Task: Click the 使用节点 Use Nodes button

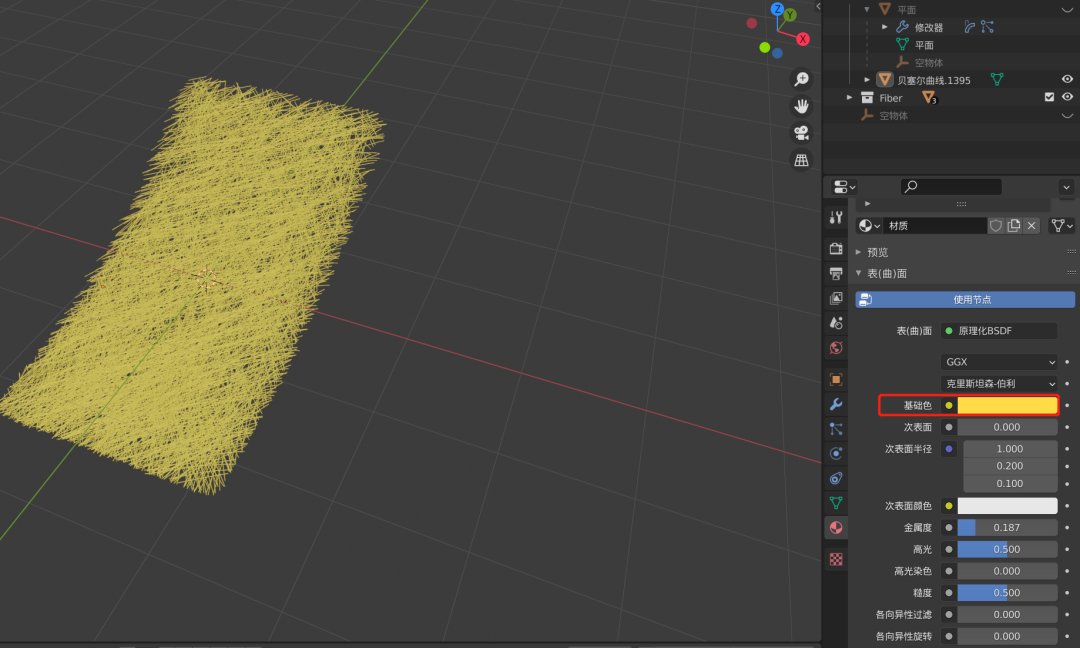Action: click(965, 300)
